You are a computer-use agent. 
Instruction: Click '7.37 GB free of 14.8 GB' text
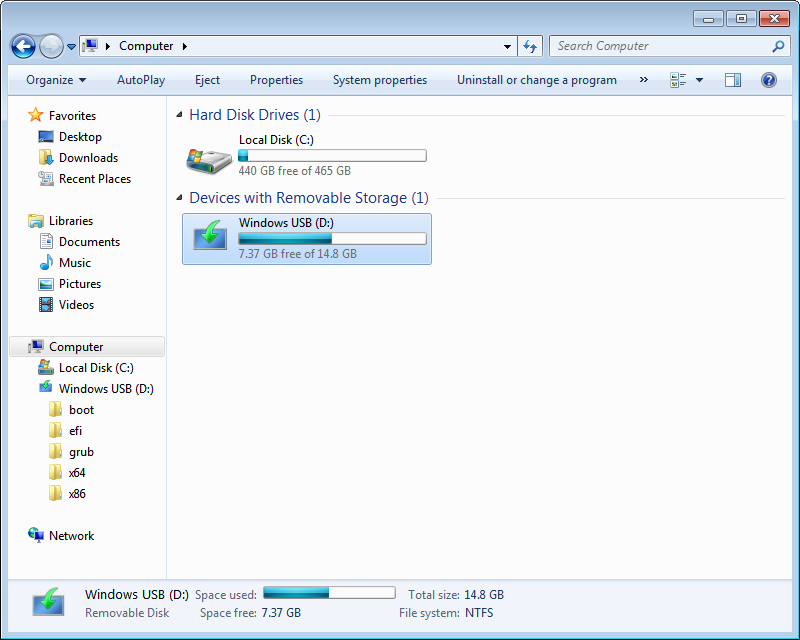coord(297,254)
